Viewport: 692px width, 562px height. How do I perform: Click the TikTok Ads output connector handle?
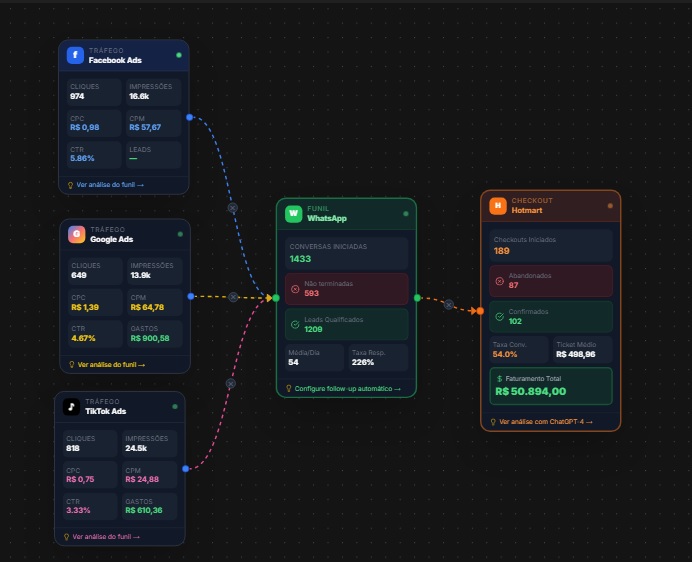coord(185,468)
